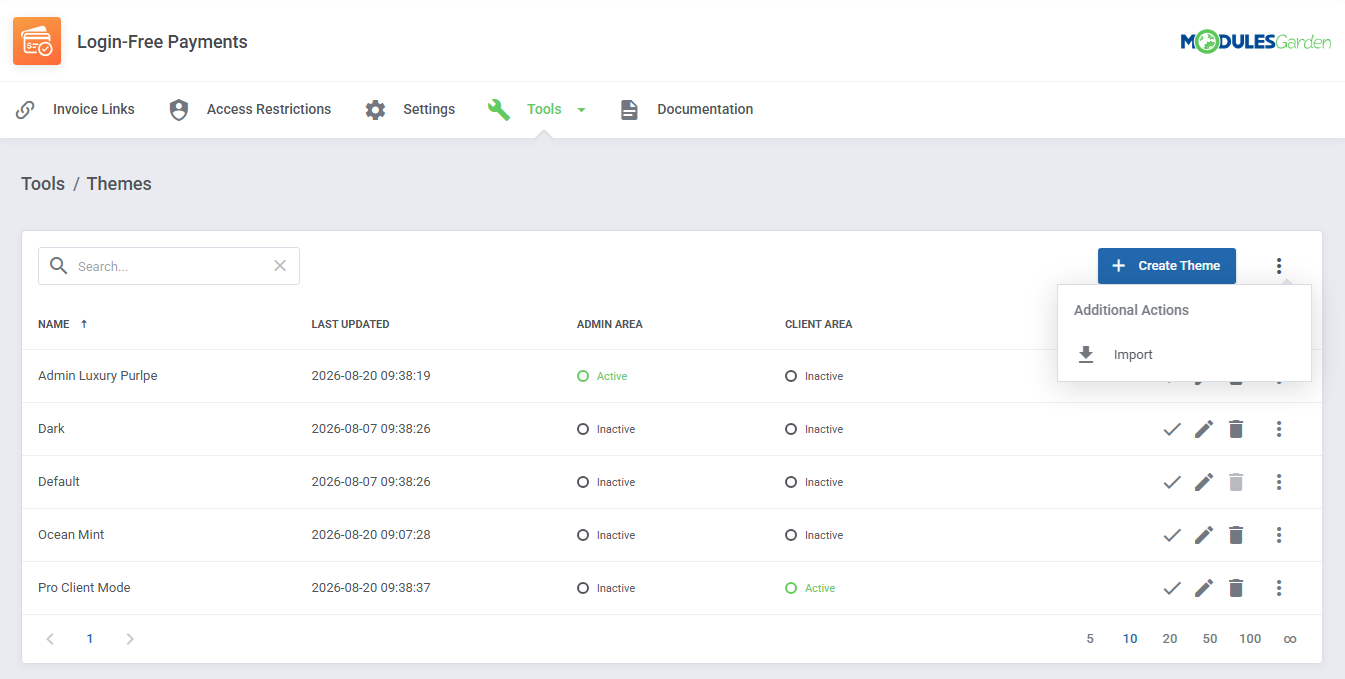Show all rows with infinity option
1345x679 pixels.
pyautogui.click(x=1290, y=639)
